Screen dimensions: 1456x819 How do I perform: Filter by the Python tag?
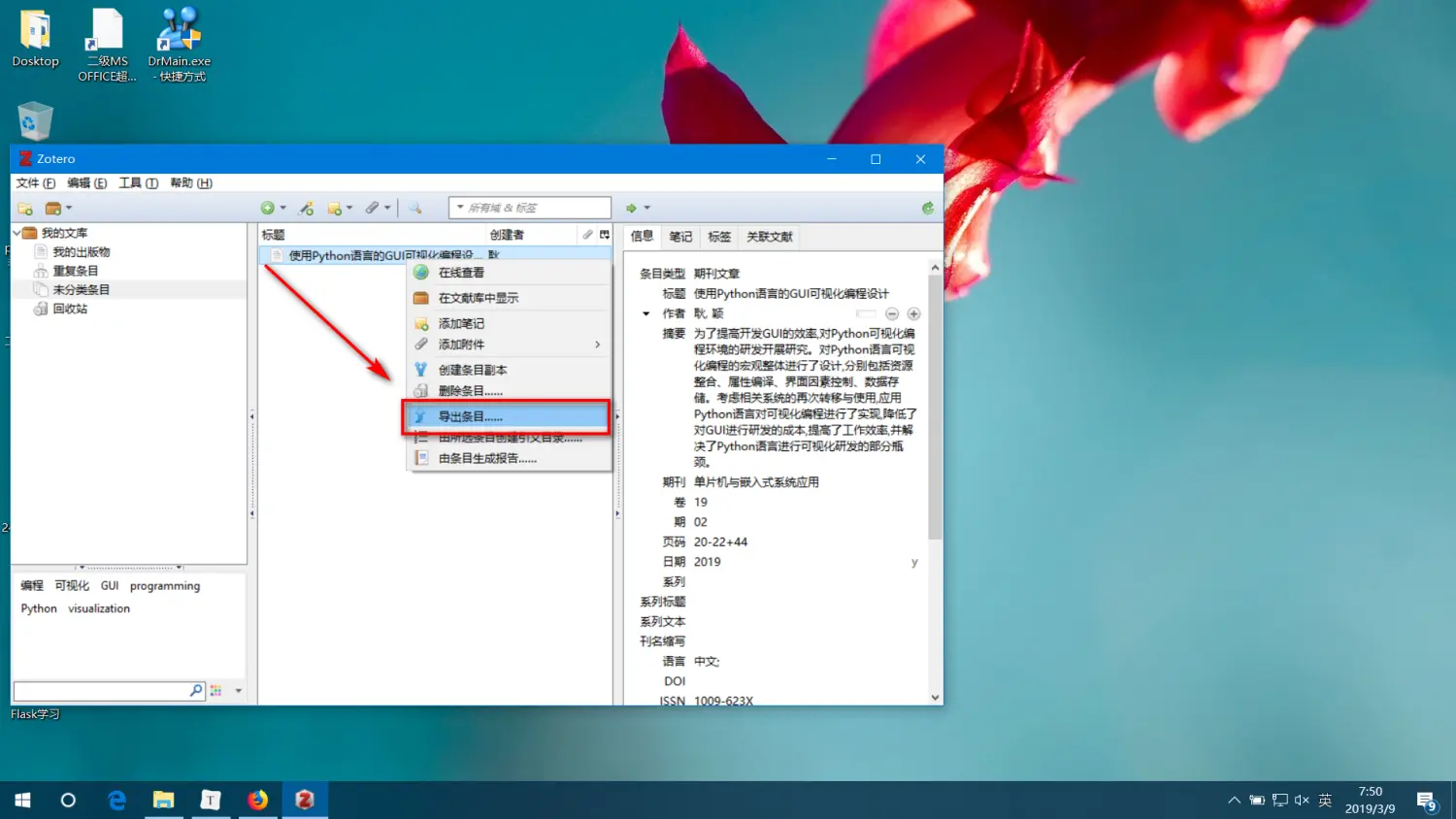[x=39, y=608]
